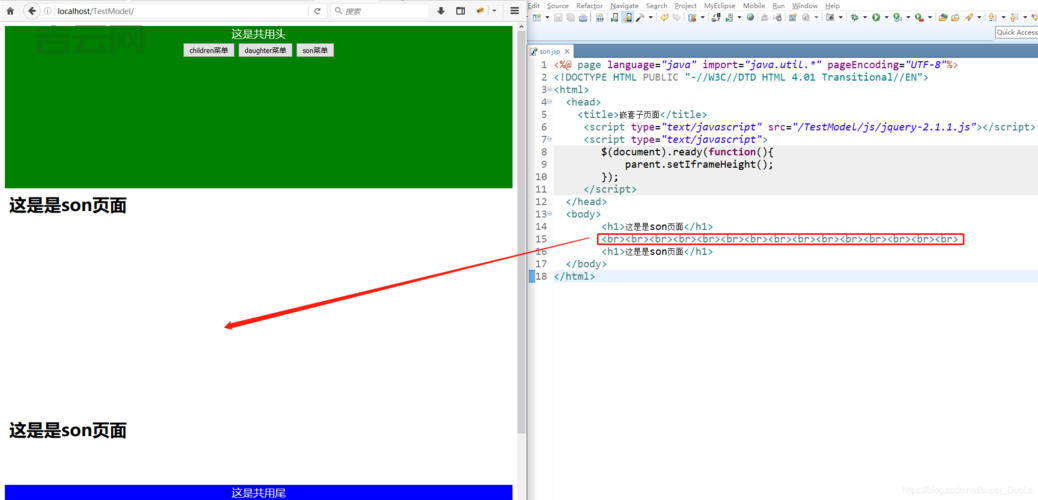Open the Refactor menu
1038x500 pixels.
click(x=589, y=5)
